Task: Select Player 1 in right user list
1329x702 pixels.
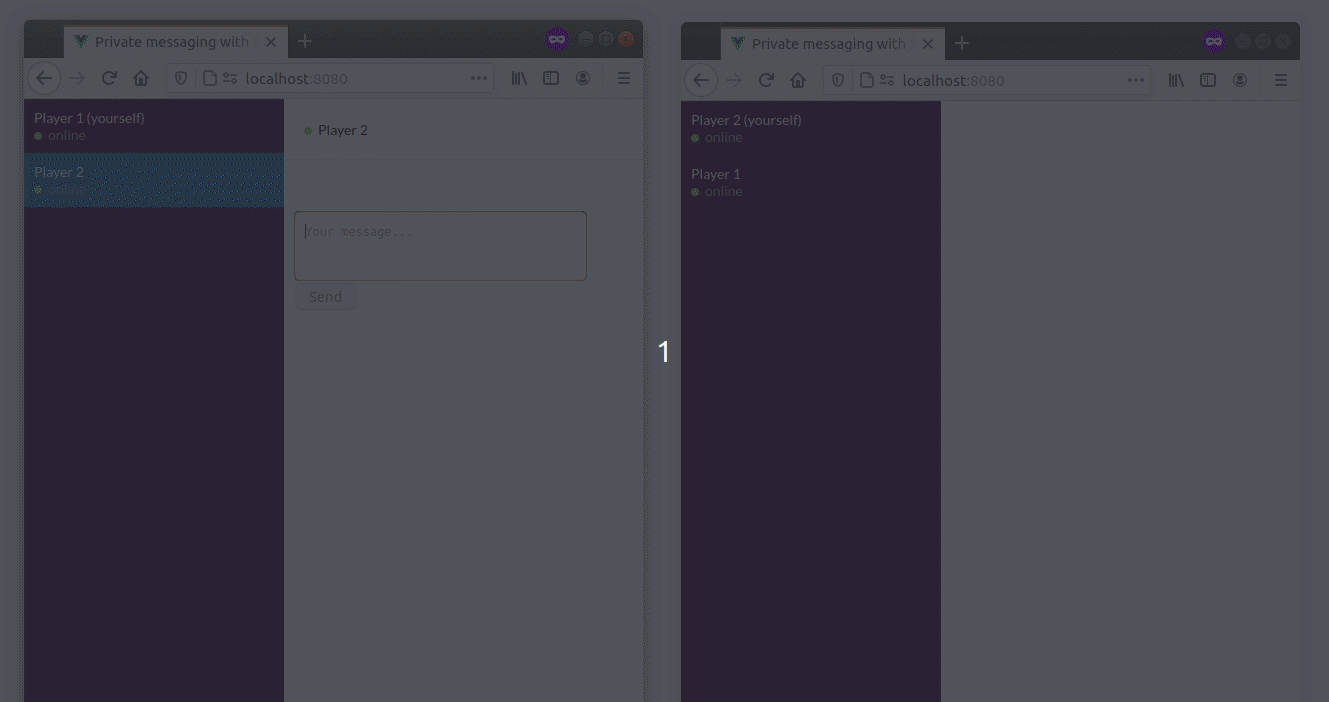Action: tap(810, 182)
